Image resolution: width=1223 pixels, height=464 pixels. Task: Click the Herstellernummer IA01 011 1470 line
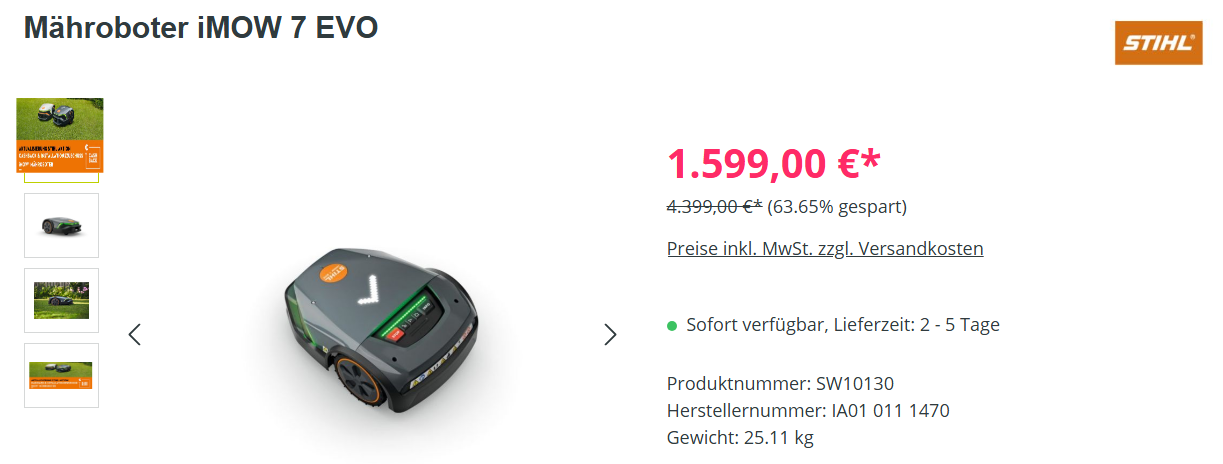pyautogui.click(x=808, y=411)
